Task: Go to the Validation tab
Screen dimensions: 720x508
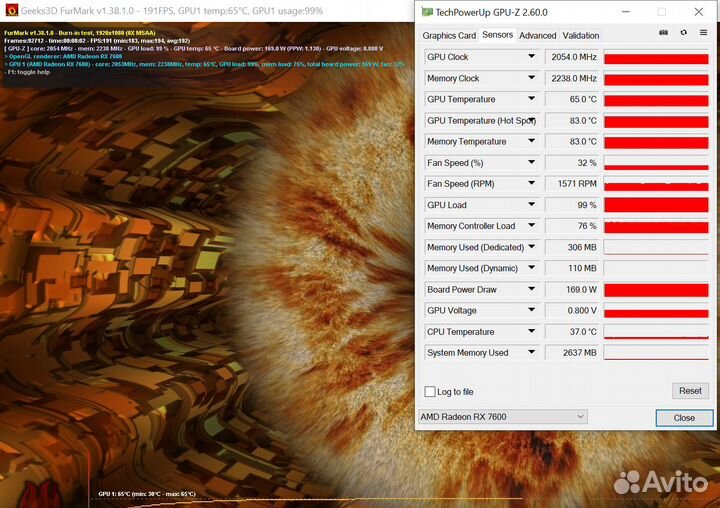Action: coord(581,35)
